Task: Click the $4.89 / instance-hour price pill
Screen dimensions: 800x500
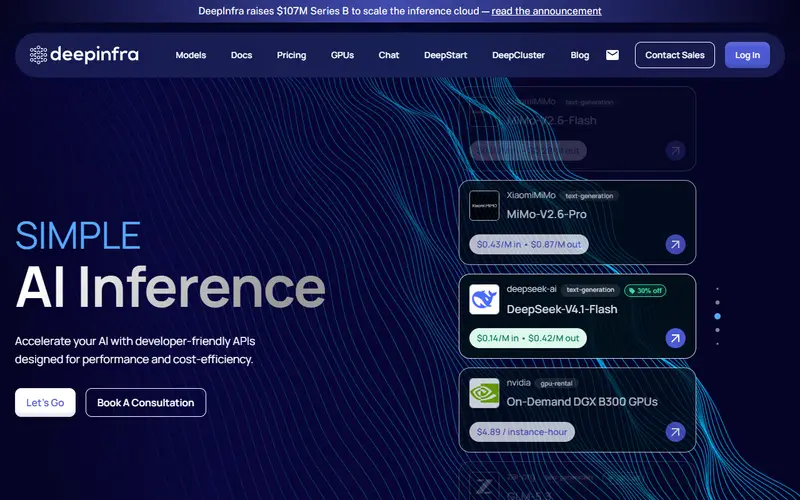Action: pos(522,432)
